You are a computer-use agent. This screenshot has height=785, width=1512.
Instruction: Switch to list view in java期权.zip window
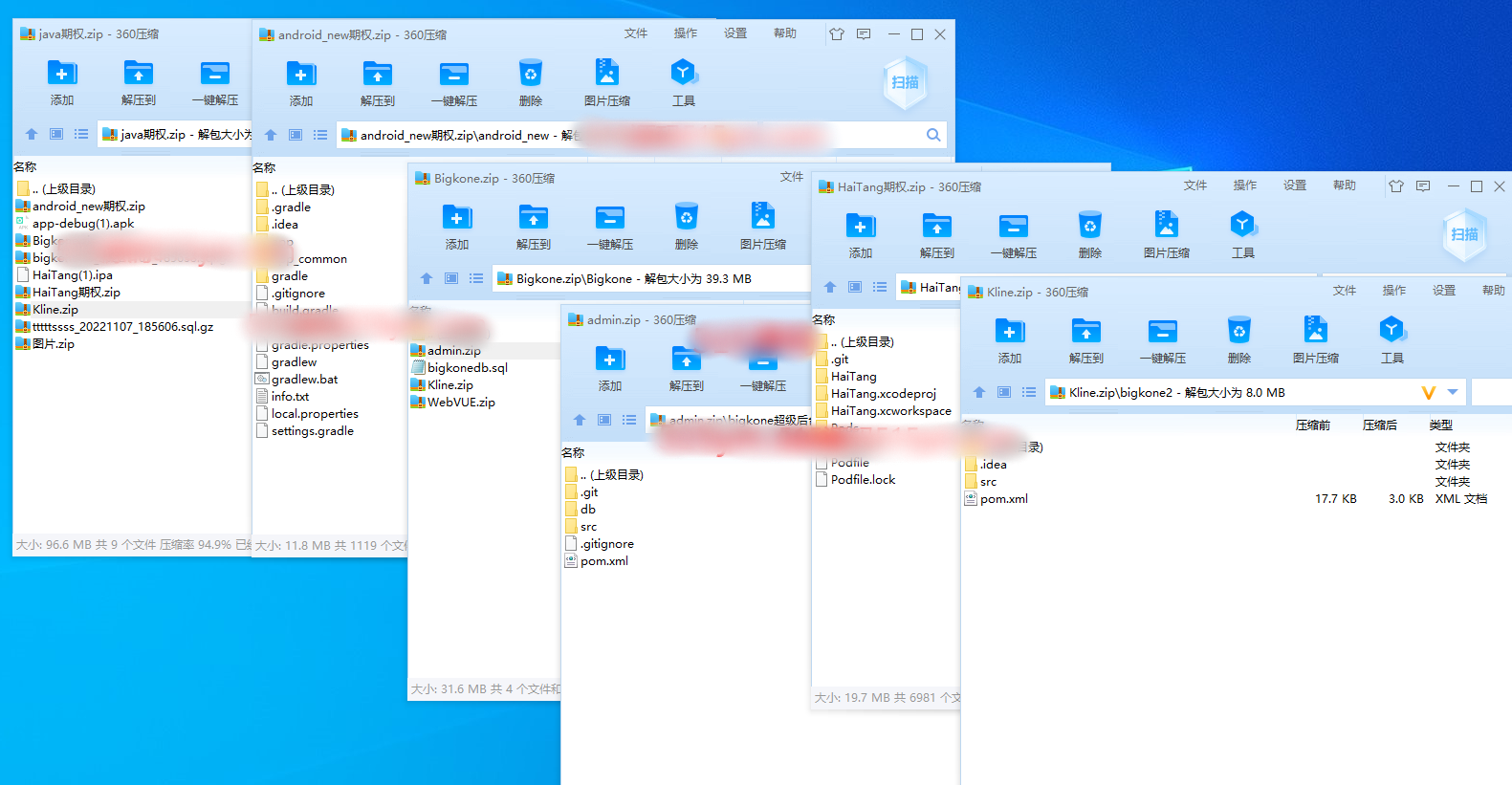pyautogui.click(x=81, y=134)
